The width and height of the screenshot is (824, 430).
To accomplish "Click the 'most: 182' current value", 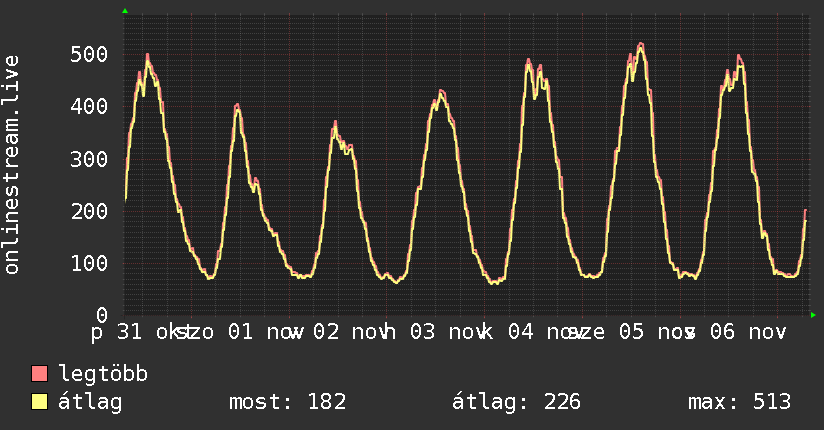I will pyautogui.click(x=287, y=402).
